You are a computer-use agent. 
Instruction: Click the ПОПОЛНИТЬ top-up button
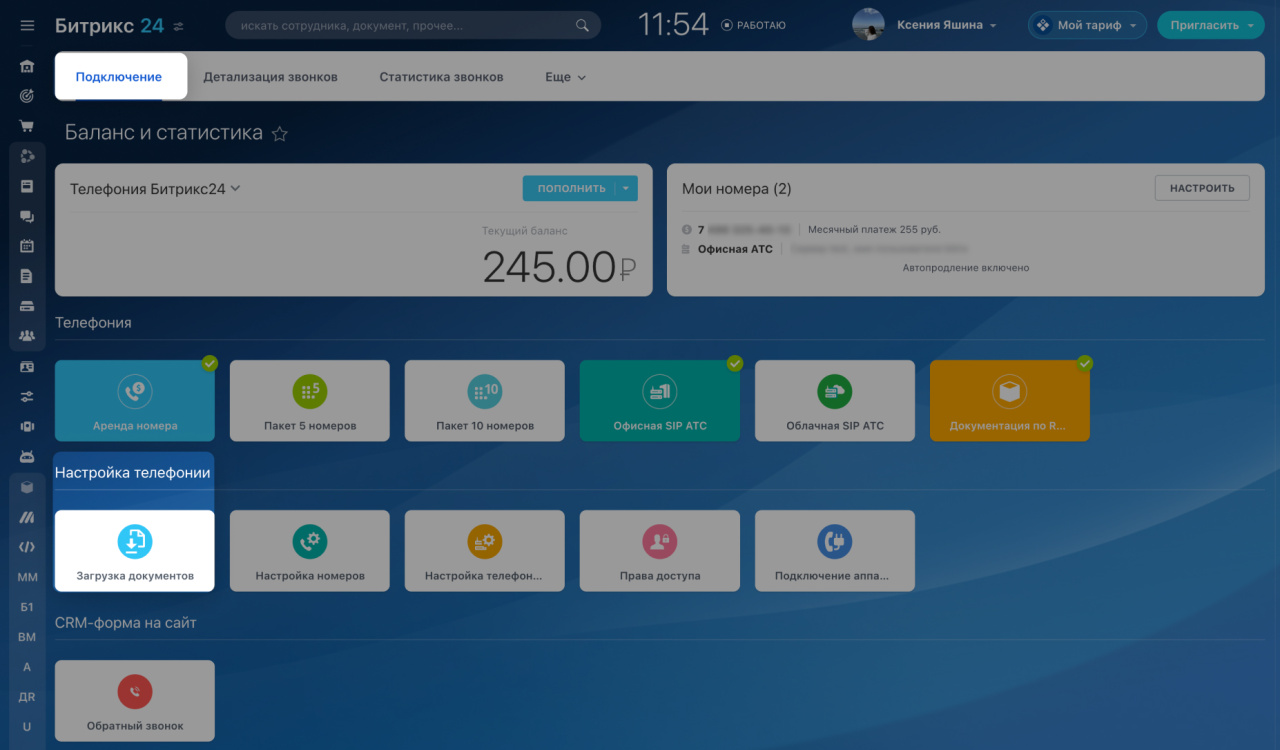click(571, 188)
